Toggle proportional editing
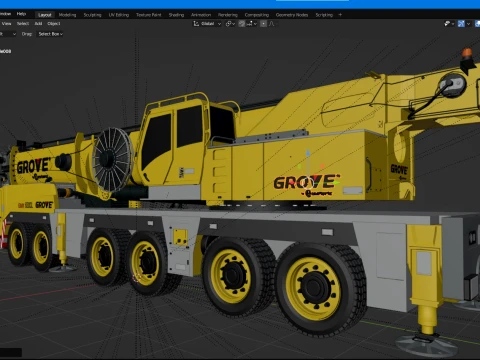 coord(263,24)
